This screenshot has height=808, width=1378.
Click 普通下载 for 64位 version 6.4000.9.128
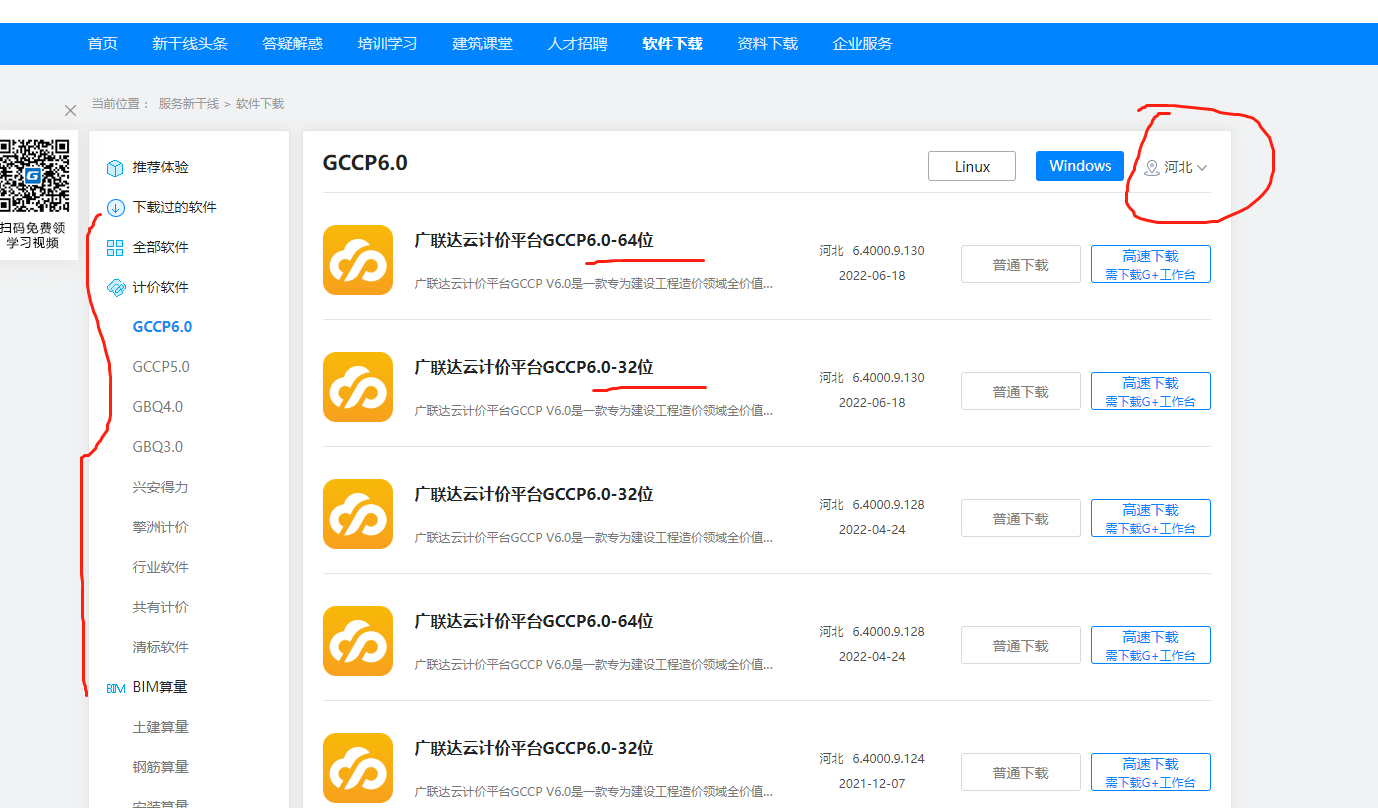[1021, 646]
